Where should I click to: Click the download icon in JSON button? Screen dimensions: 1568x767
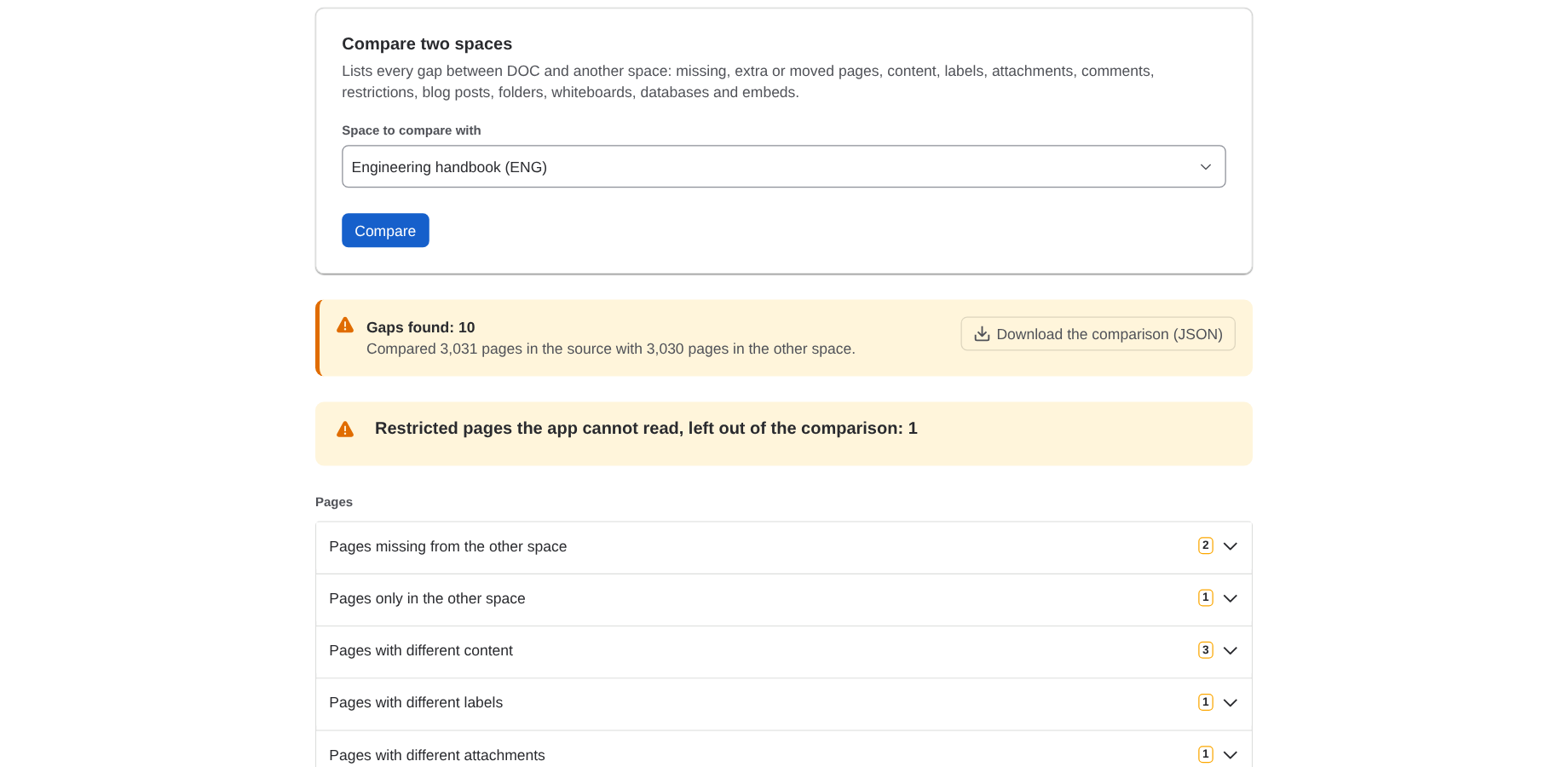(x=982, y=334)
